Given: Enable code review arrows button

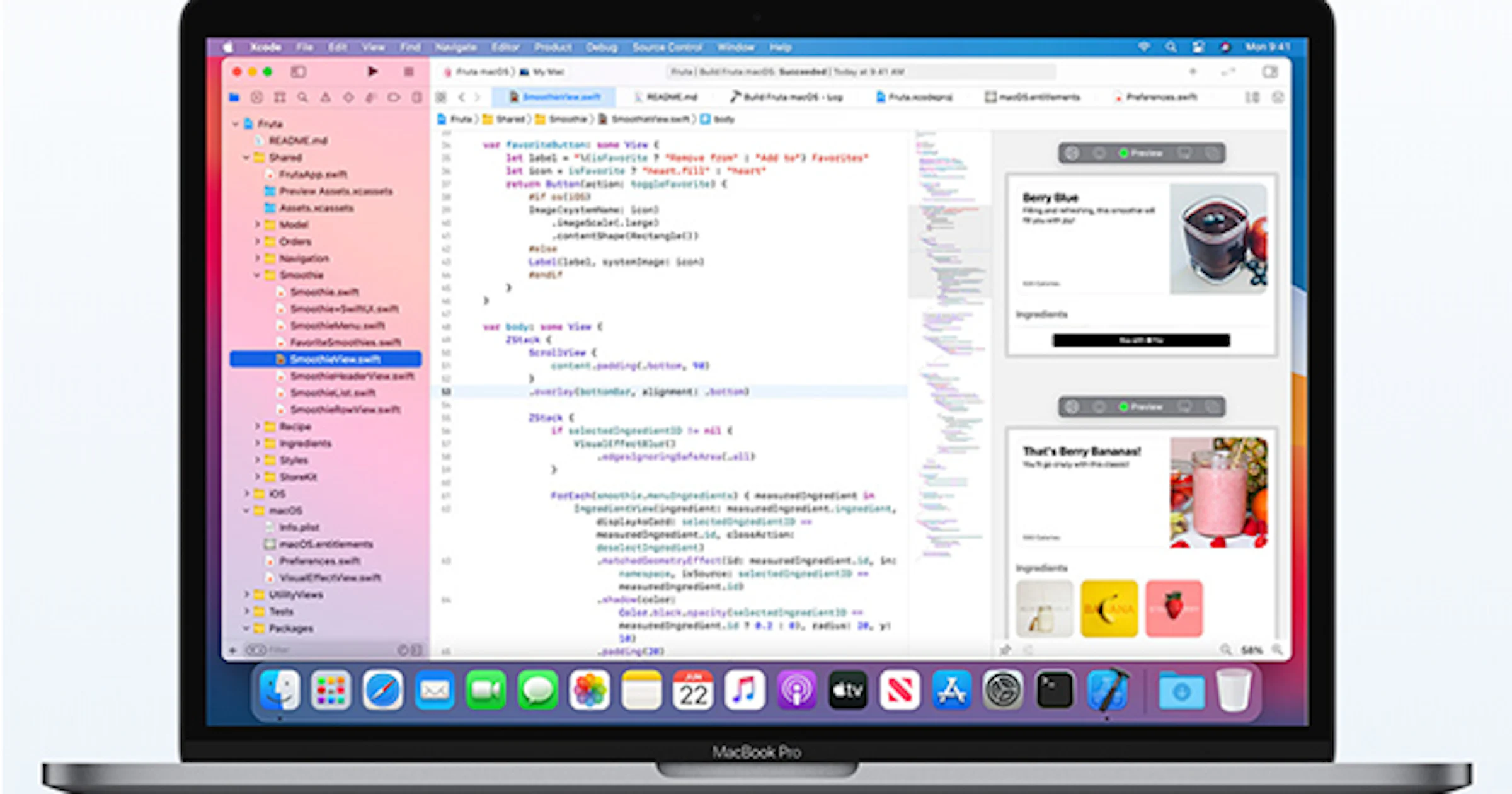Looking at the screenshot, I should click(1228, 72).
